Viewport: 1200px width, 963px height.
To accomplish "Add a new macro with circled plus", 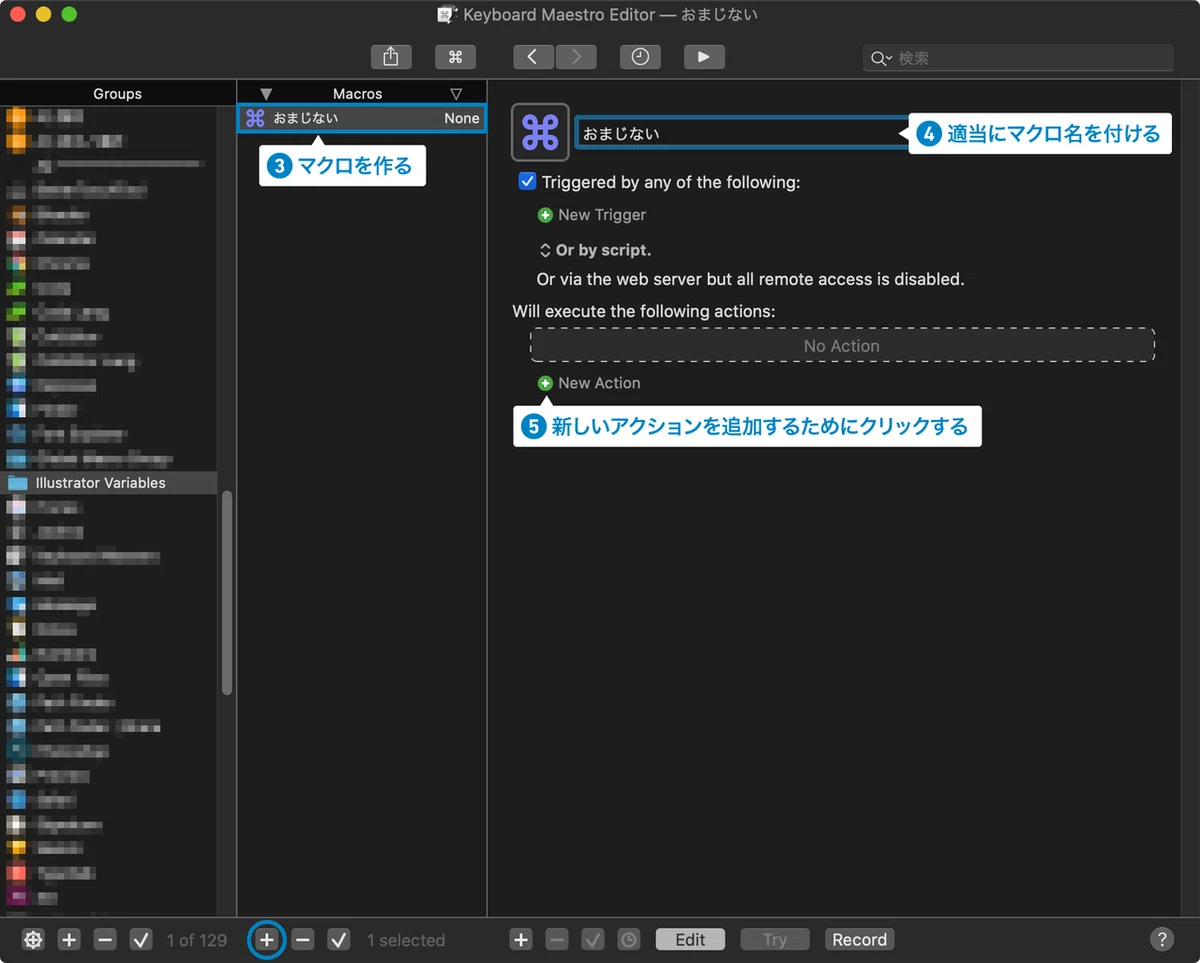I will pos(266,939).
